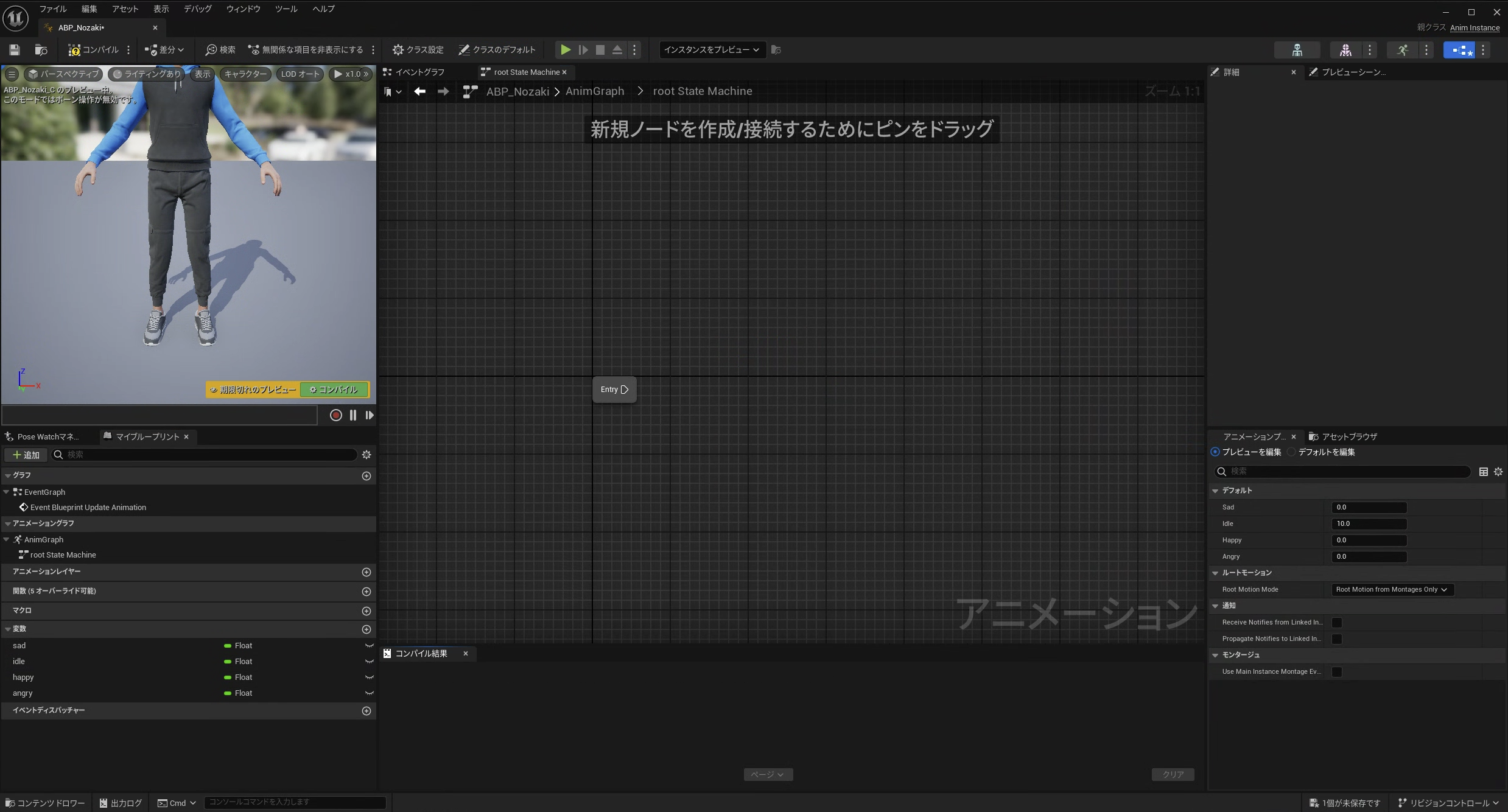Open the Debug menu
The image size is (1508, 812).
(x=197, y=9)
